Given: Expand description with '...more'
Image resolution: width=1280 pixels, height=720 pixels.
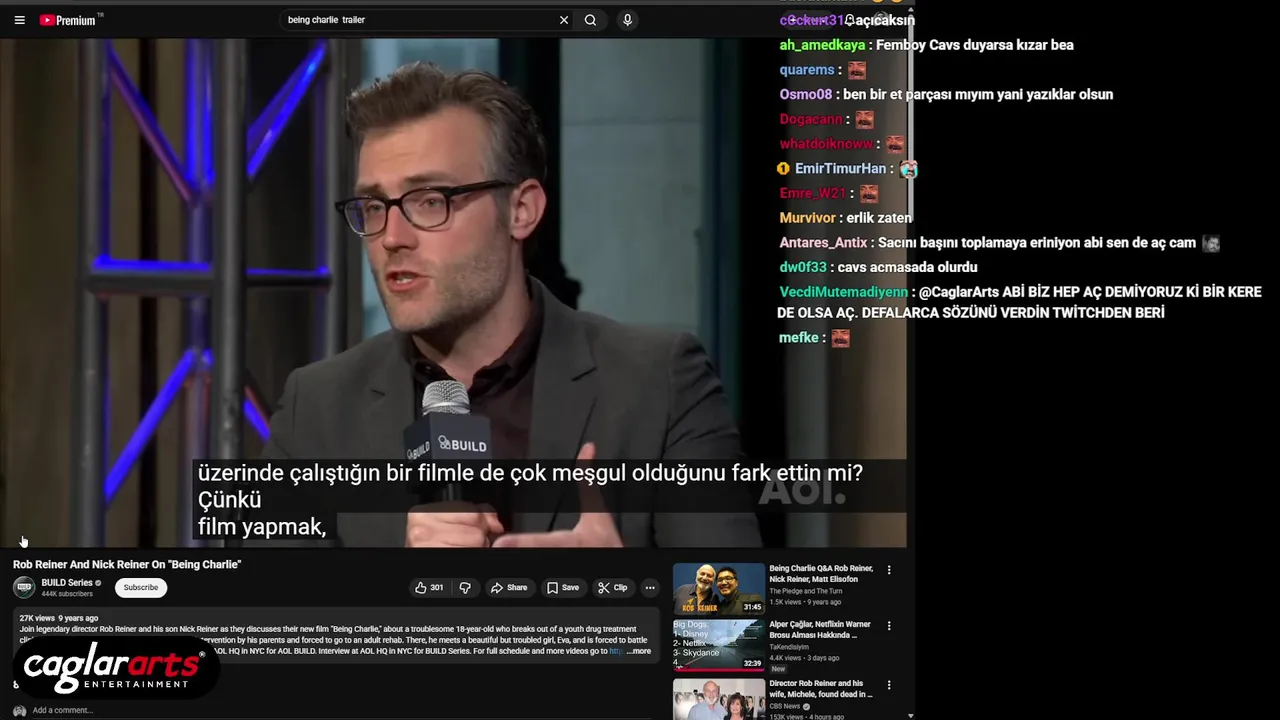Looking at the screenshot, I should click(x=639, y=651).
